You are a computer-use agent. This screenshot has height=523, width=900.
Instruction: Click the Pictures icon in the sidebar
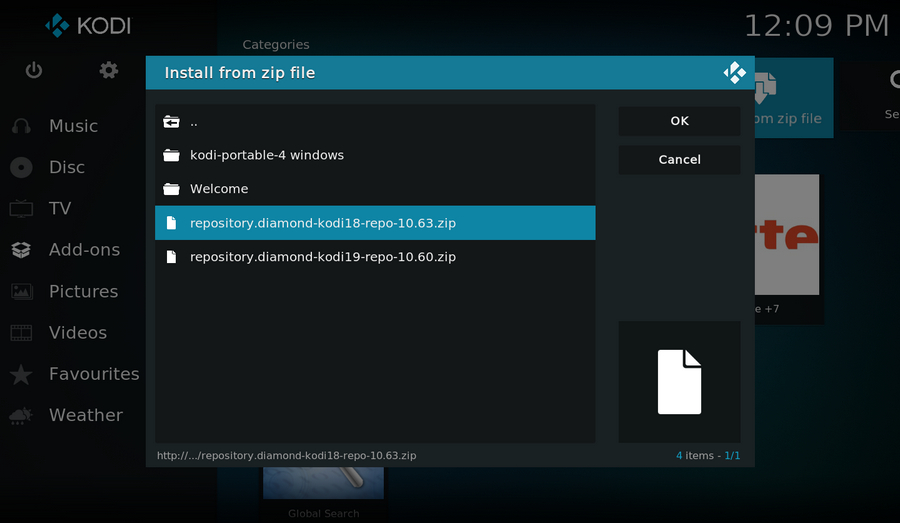pyautogui.click(x=22, y=292)
